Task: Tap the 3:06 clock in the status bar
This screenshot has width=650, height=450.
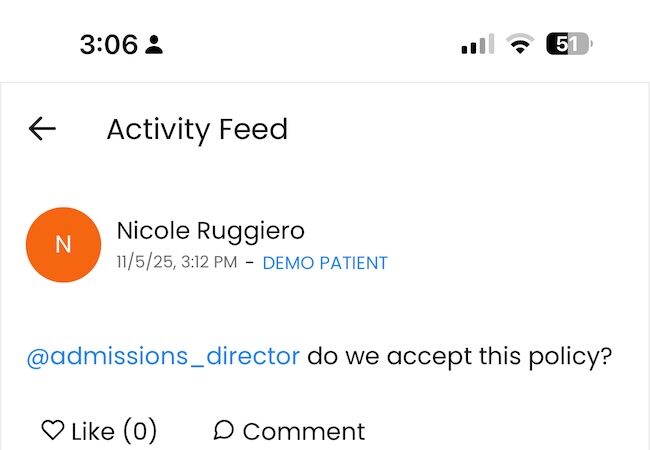Action: [108, 45]
